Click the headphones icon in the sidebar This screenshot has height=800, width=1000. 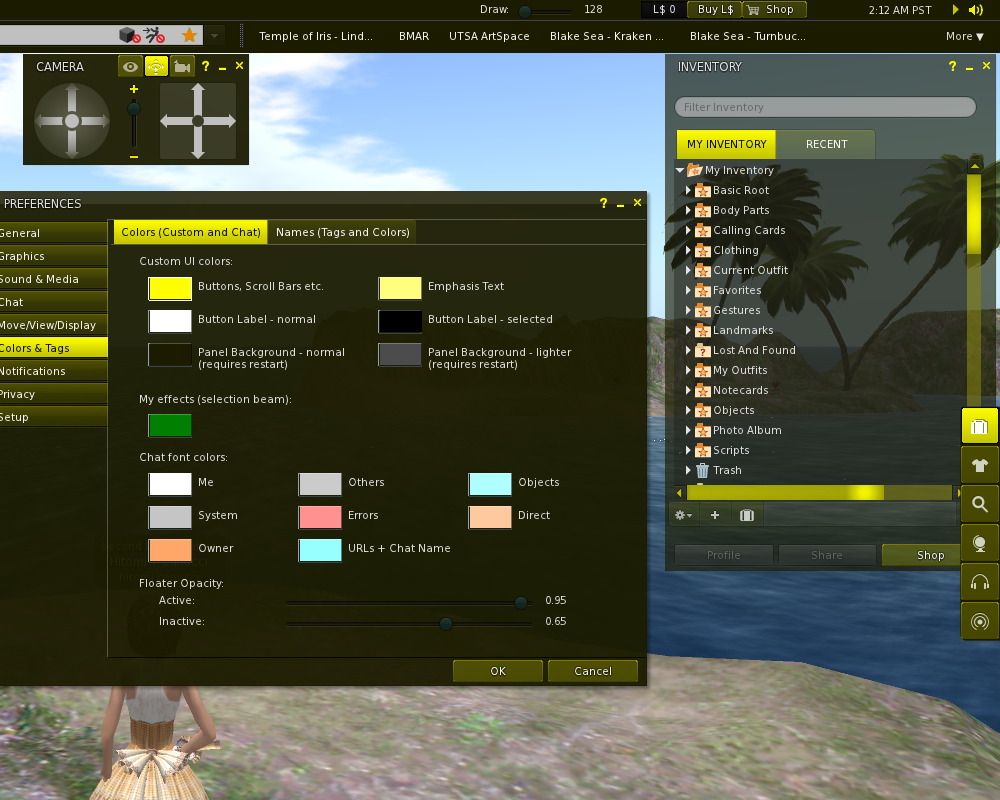[x=979, y=582]
